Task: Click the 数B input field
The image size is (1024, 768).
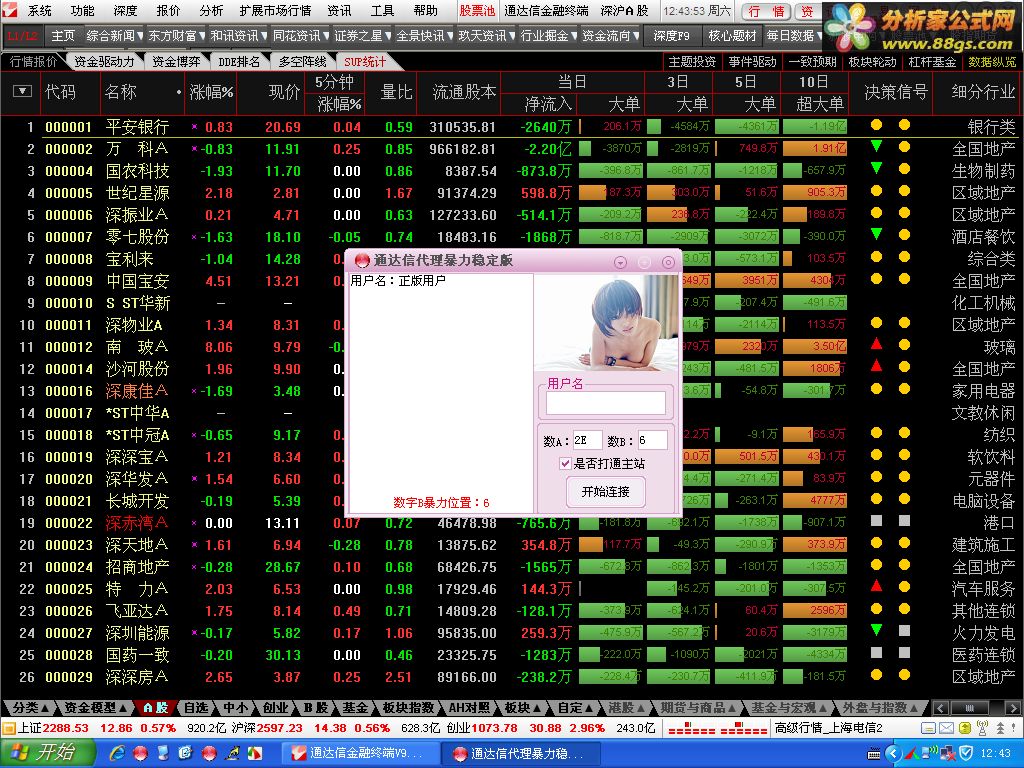Action: (x=652, y=440)
